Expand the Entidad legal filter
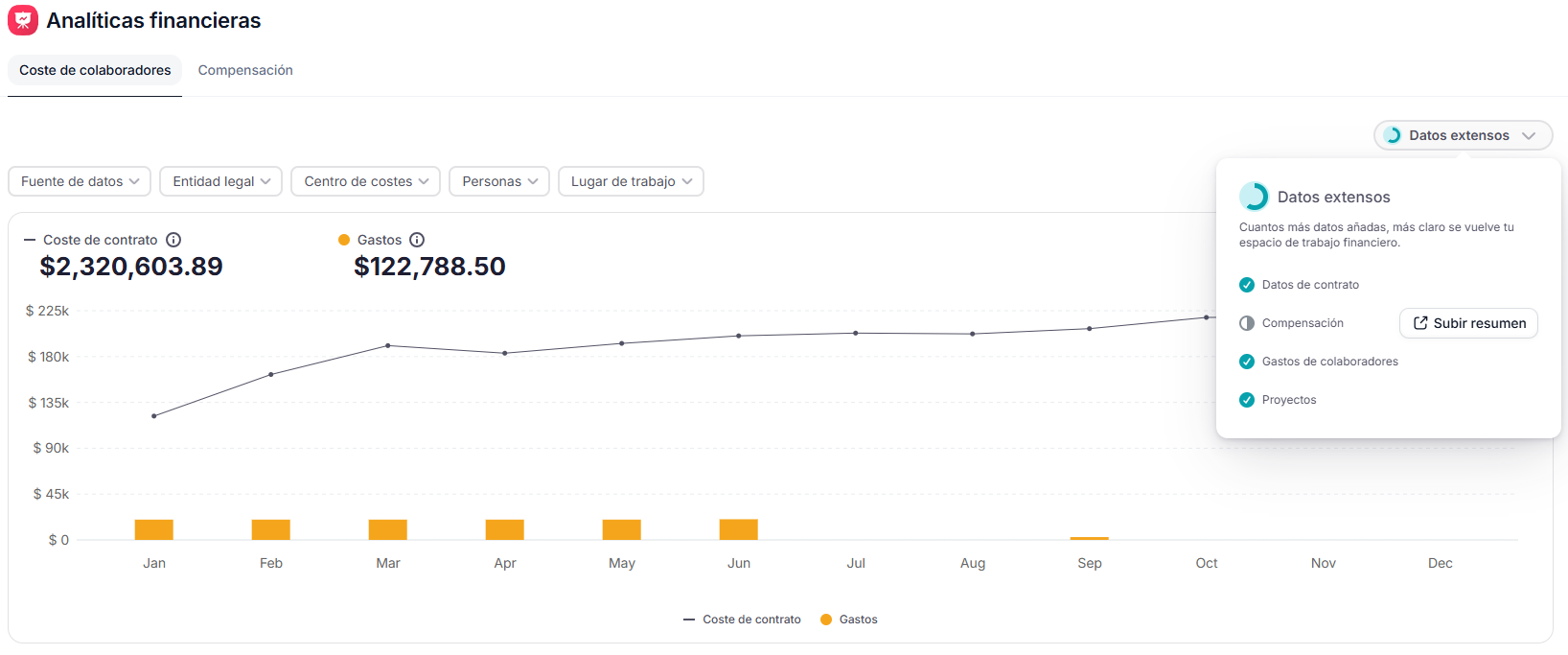Viewport: 1568px width, 655px height. (220, 181)
